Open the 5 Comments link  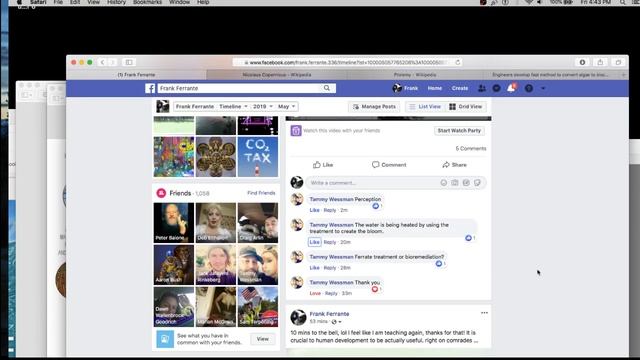(x=471, y=149)
